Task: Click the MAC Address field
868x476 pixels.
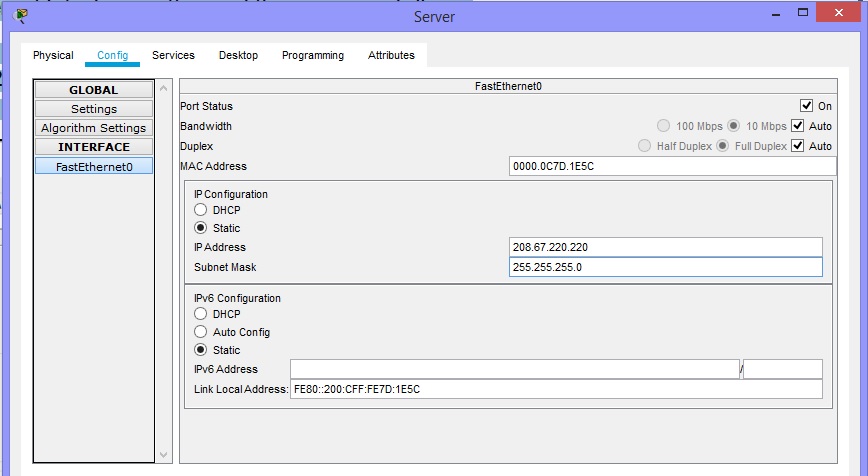Action: [671, 166]
